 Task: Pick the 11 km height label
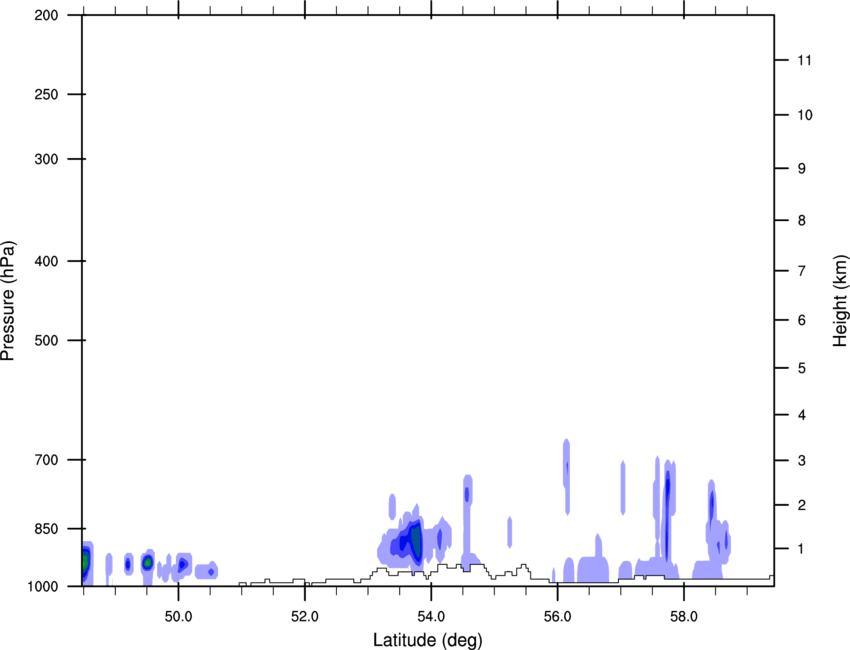pos(804,60)
